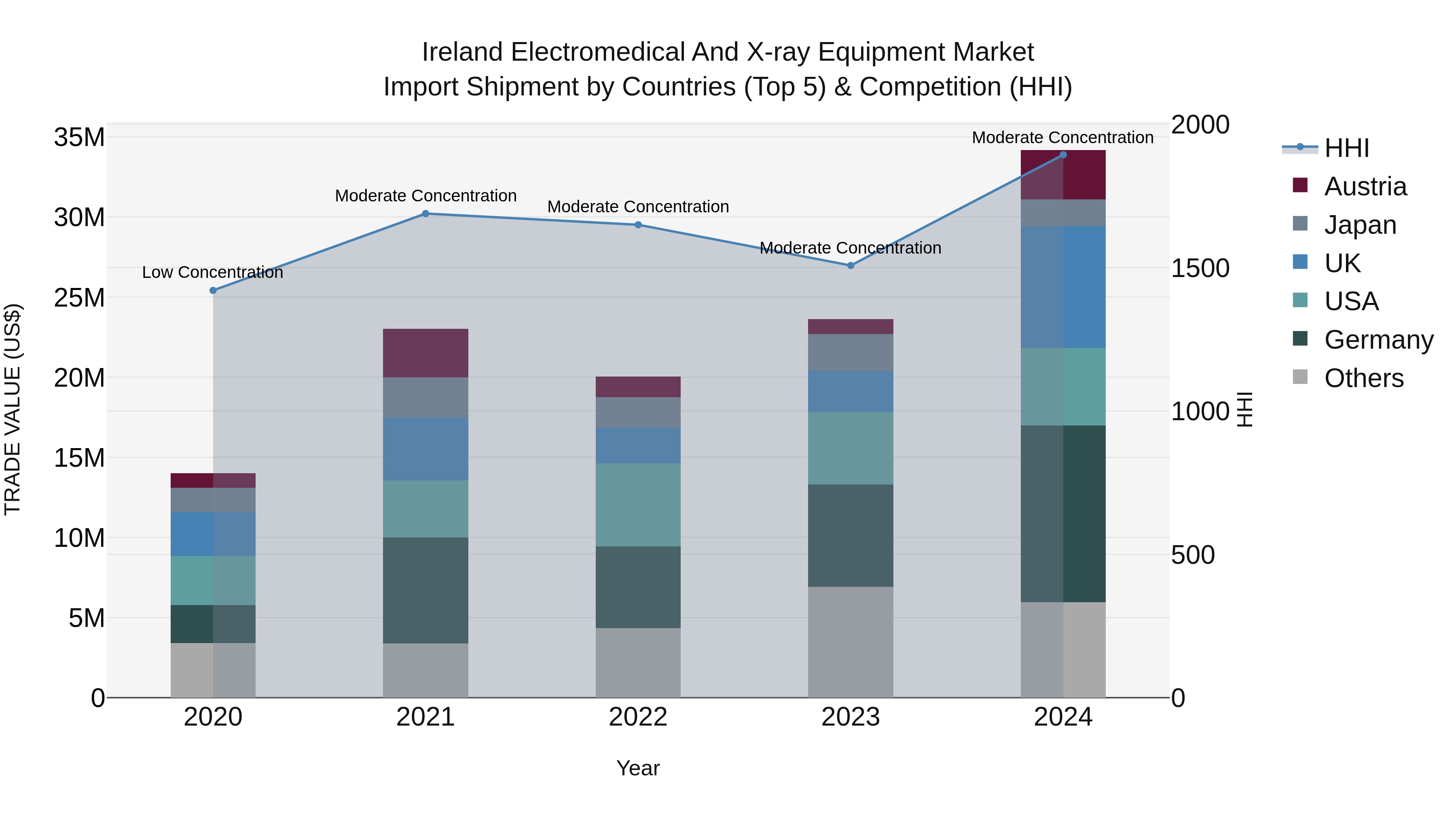Image resolution: width=1456 pixels, height=819 pixels.
Task: Select the 2021 UK bar segment
Action: pos(425,449)
